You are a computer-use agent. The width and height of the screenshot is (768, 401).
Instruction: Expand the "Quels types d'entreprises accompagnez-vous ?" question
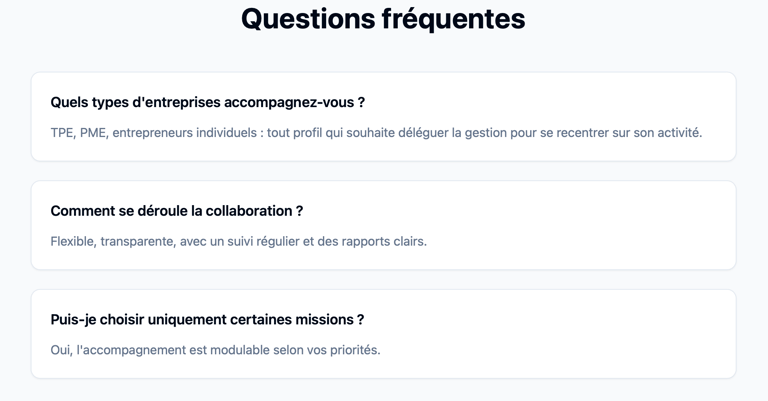[207, 102]
